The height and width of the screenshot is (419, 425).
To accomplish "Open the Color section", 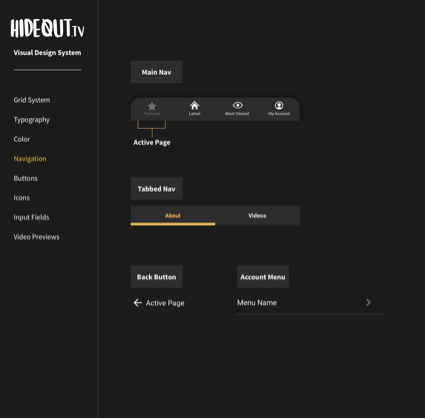I will click(22, 139).
